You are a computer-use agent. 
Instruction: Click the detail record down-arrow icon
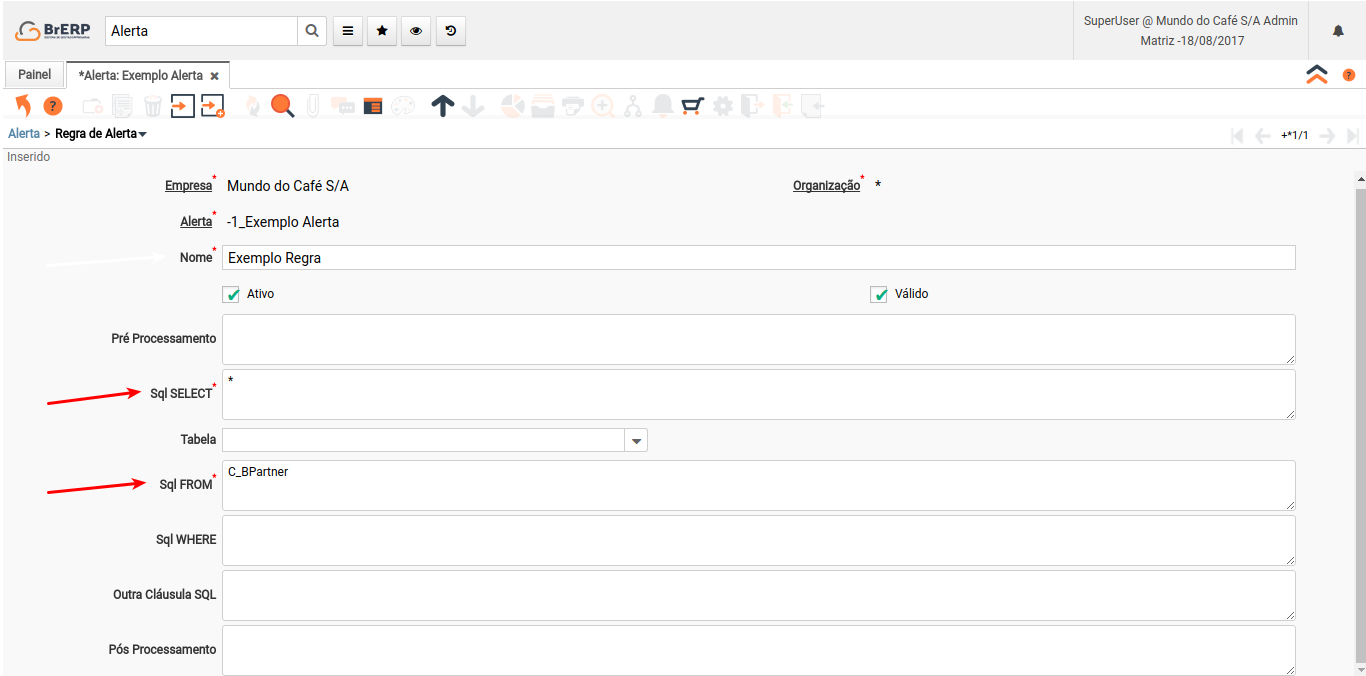click(x=473, y=105)
